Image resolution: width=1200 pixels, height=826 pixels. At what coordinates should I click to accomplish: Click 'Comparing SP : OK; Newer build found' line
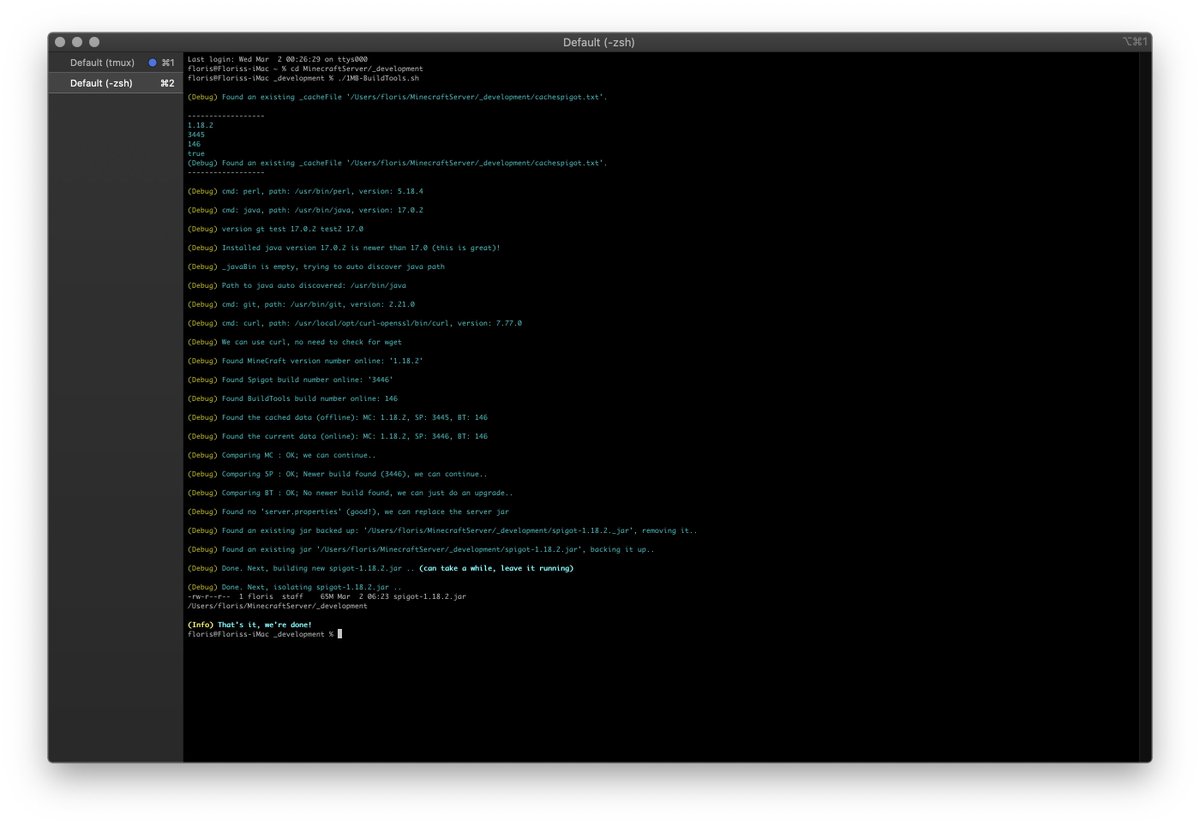[337, 474]
